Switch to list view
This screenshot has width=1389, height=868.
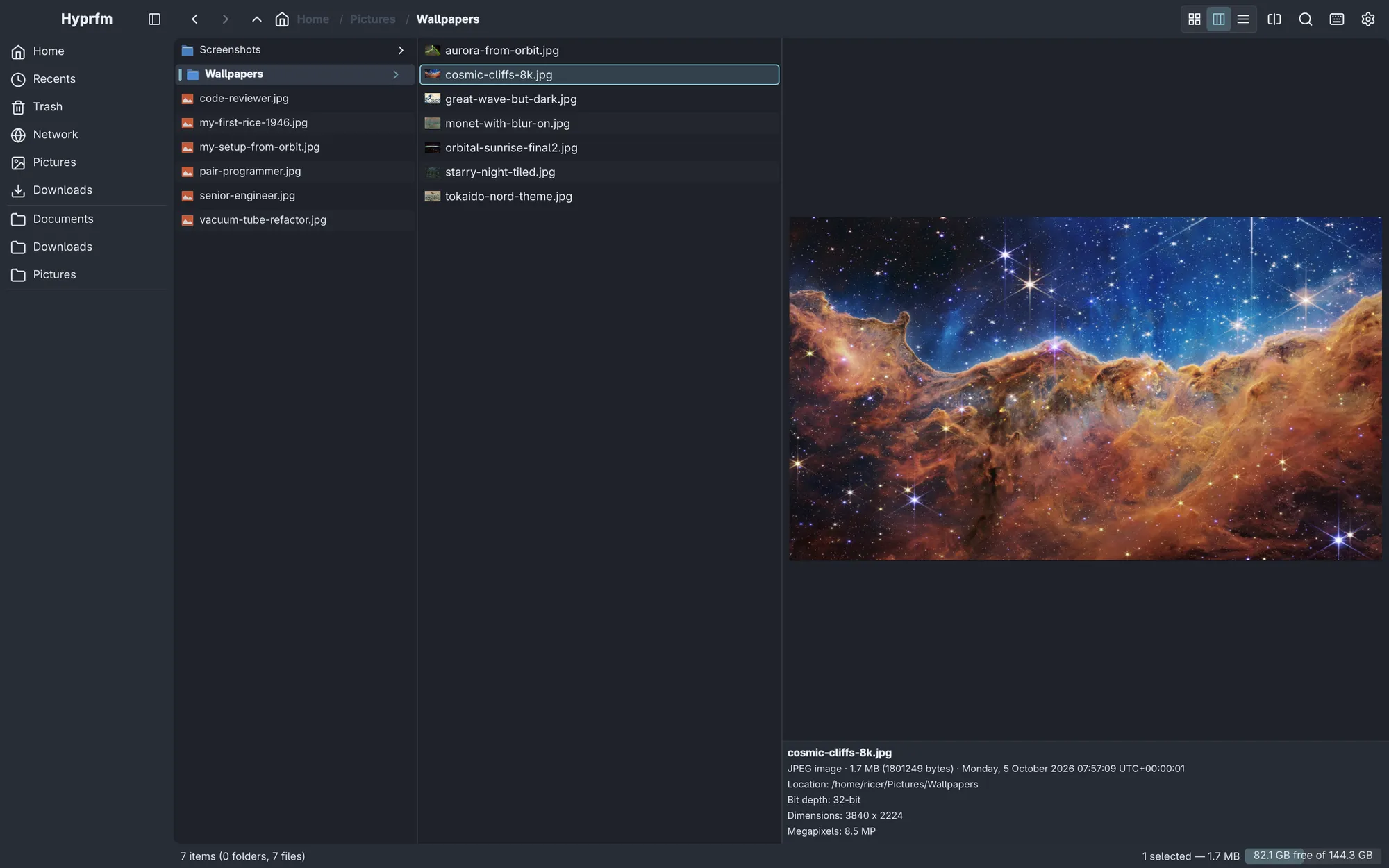tap(1243, 19)
